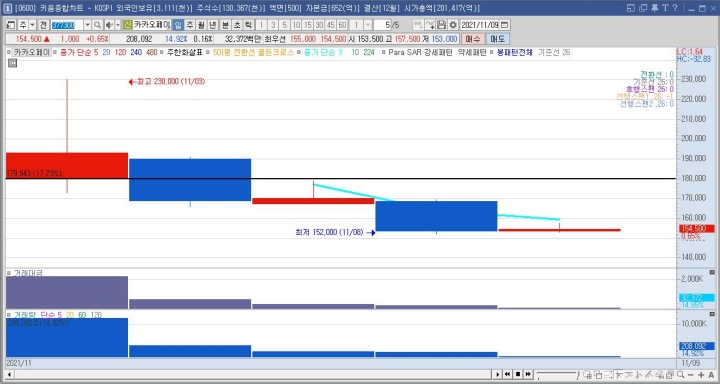This screenshot has width=720, height=384.
Task: Click the 2021/11/09 date field
Action: [479, 25]
